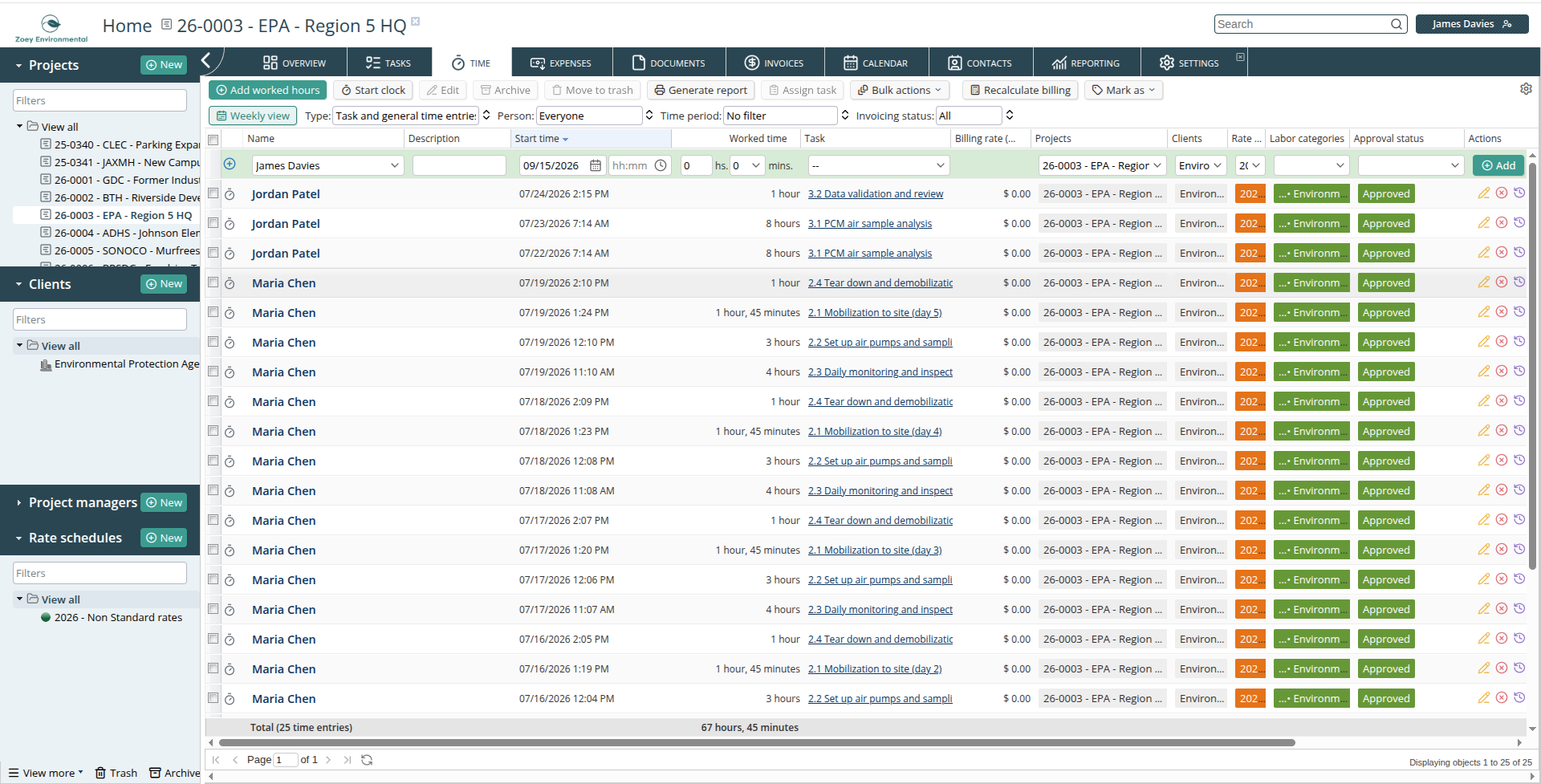Open history icon for Jordan Patel 07/22/2026 entry
The image size is (1541, 784).
pos(1519,253)
